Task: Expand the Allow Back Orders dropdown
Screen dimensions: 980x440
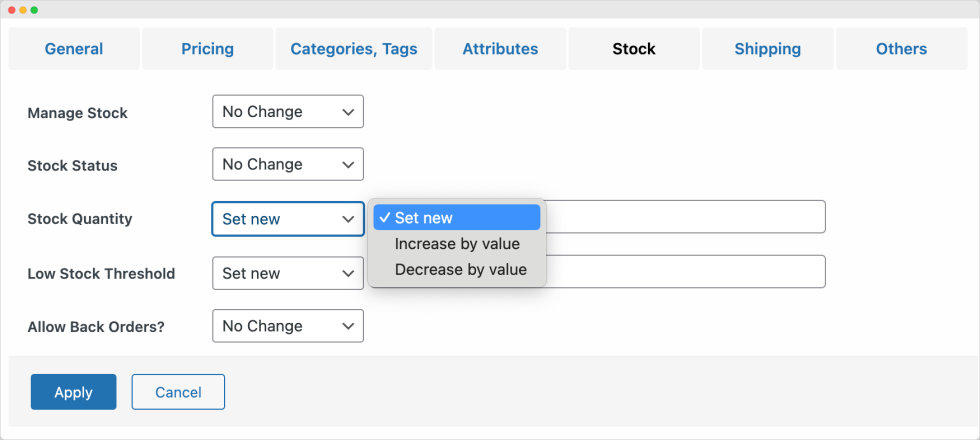Action: coord(288,326)
